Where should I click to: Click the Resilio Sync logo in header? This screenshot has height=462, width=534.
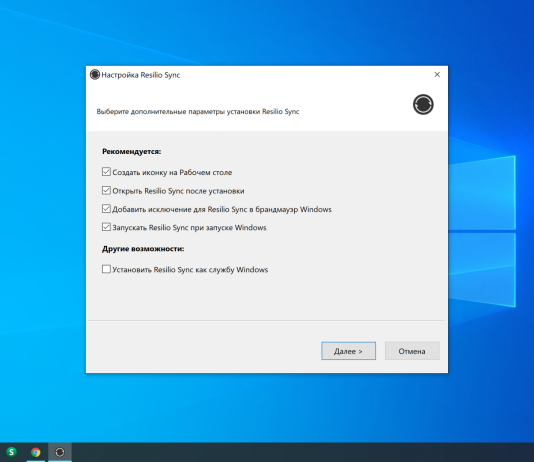(x=423, y=105)
